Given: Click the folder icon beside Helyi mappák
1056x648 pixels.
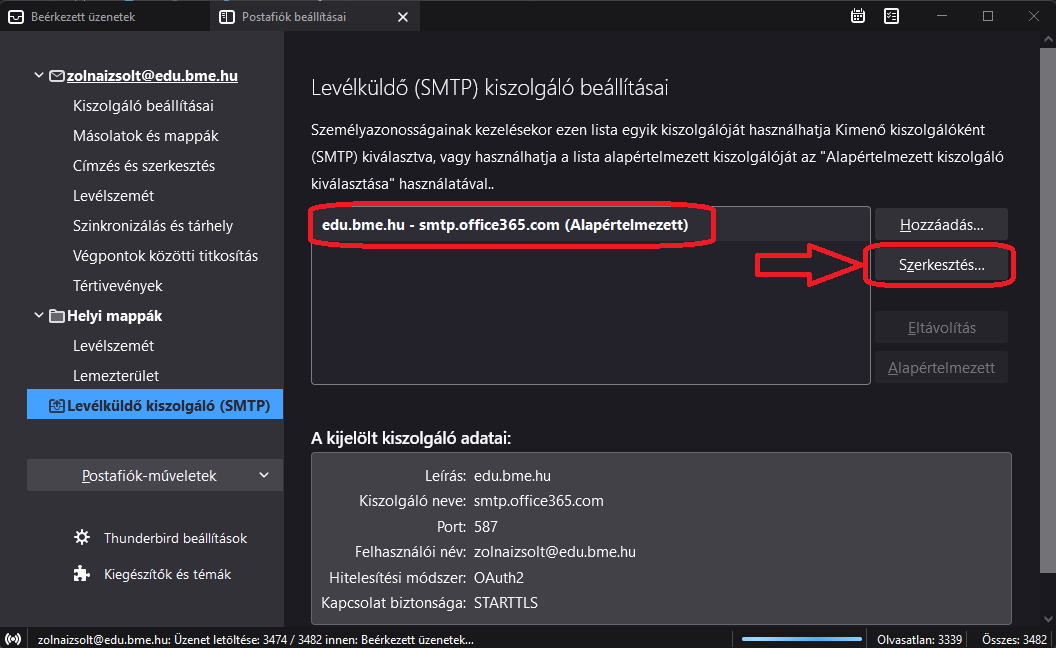Looking at the screenshot, I should [57, 316].
